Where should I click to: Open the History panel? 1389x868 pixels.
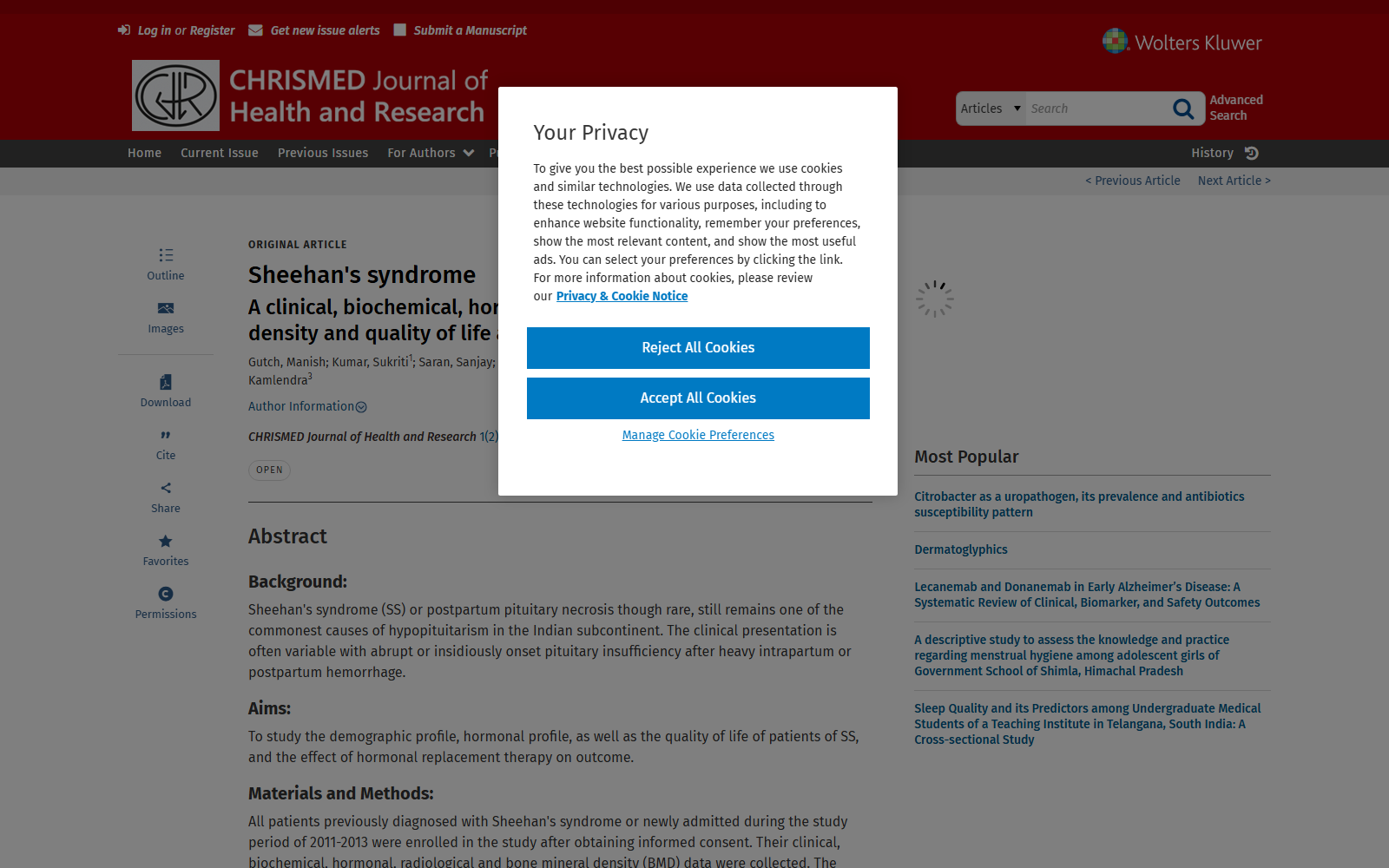click(1225, 153)
